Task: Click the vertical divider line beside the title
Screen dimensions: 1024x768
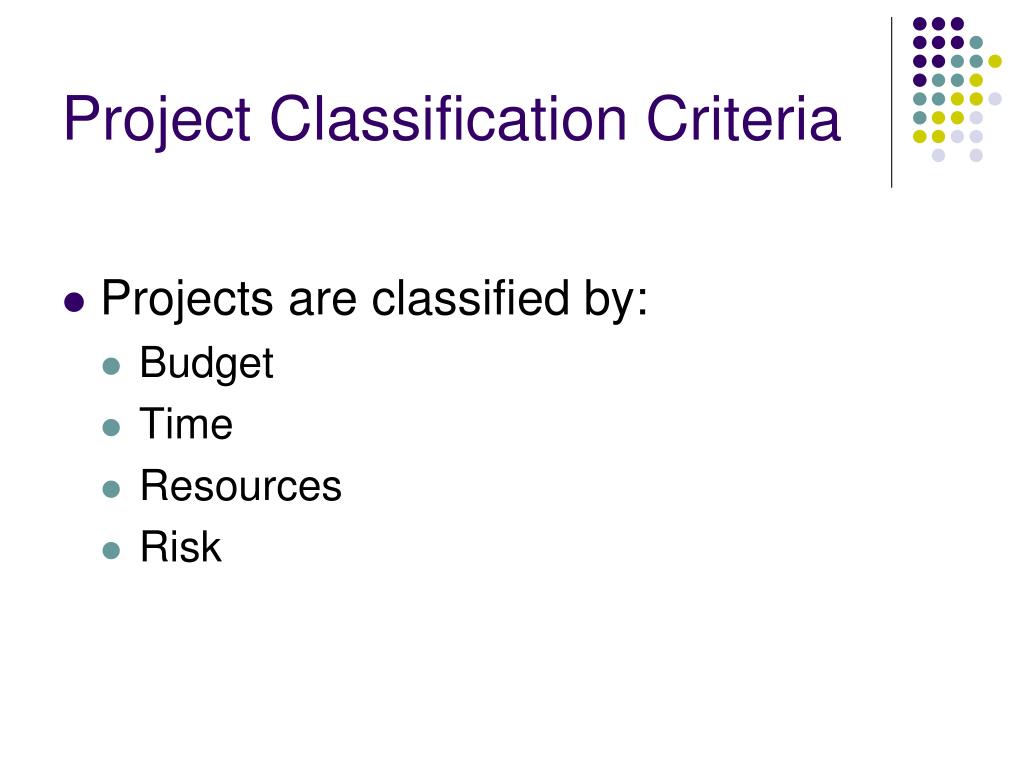Action: click(x=891, y=103)
